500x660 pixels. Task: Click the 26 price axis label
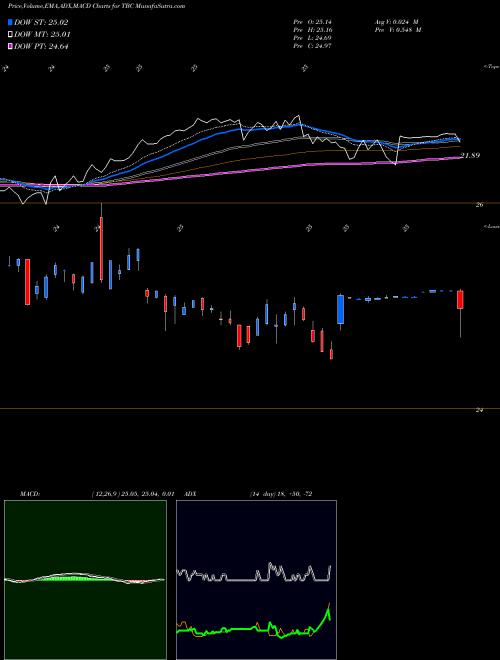(x=479, y=205)
